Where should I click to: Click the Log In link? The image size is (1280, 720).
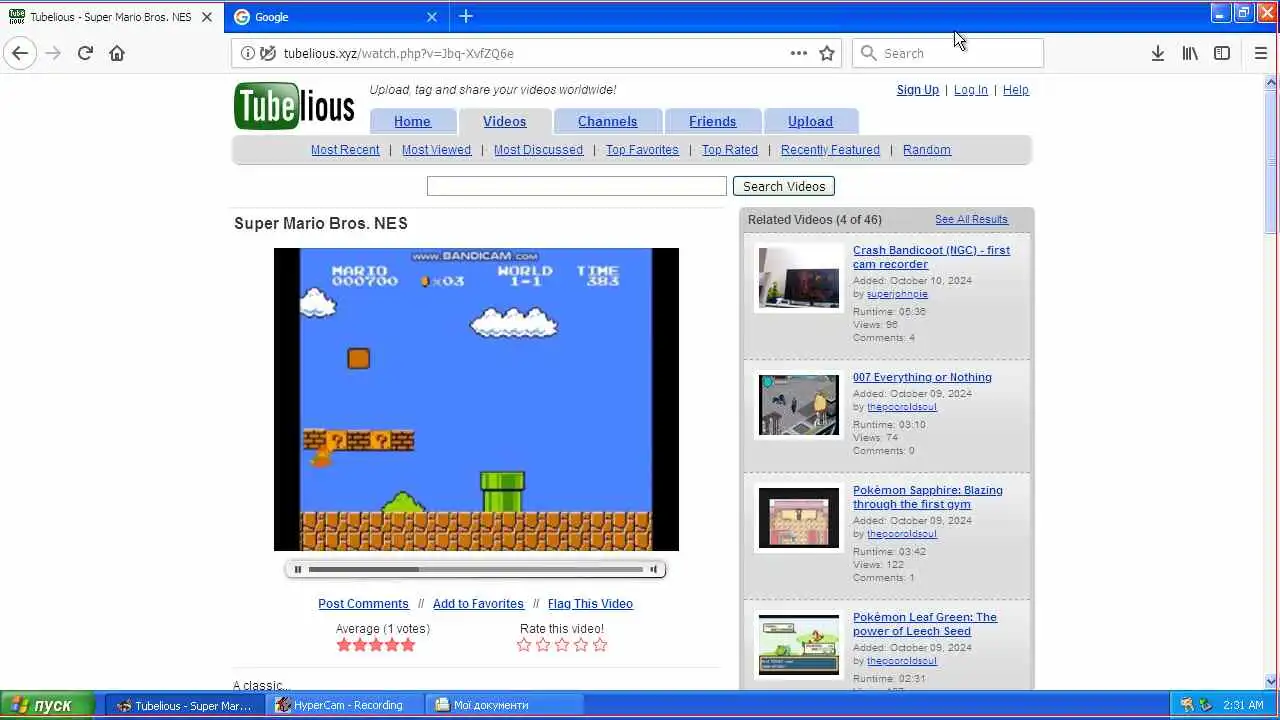(971, 90)
